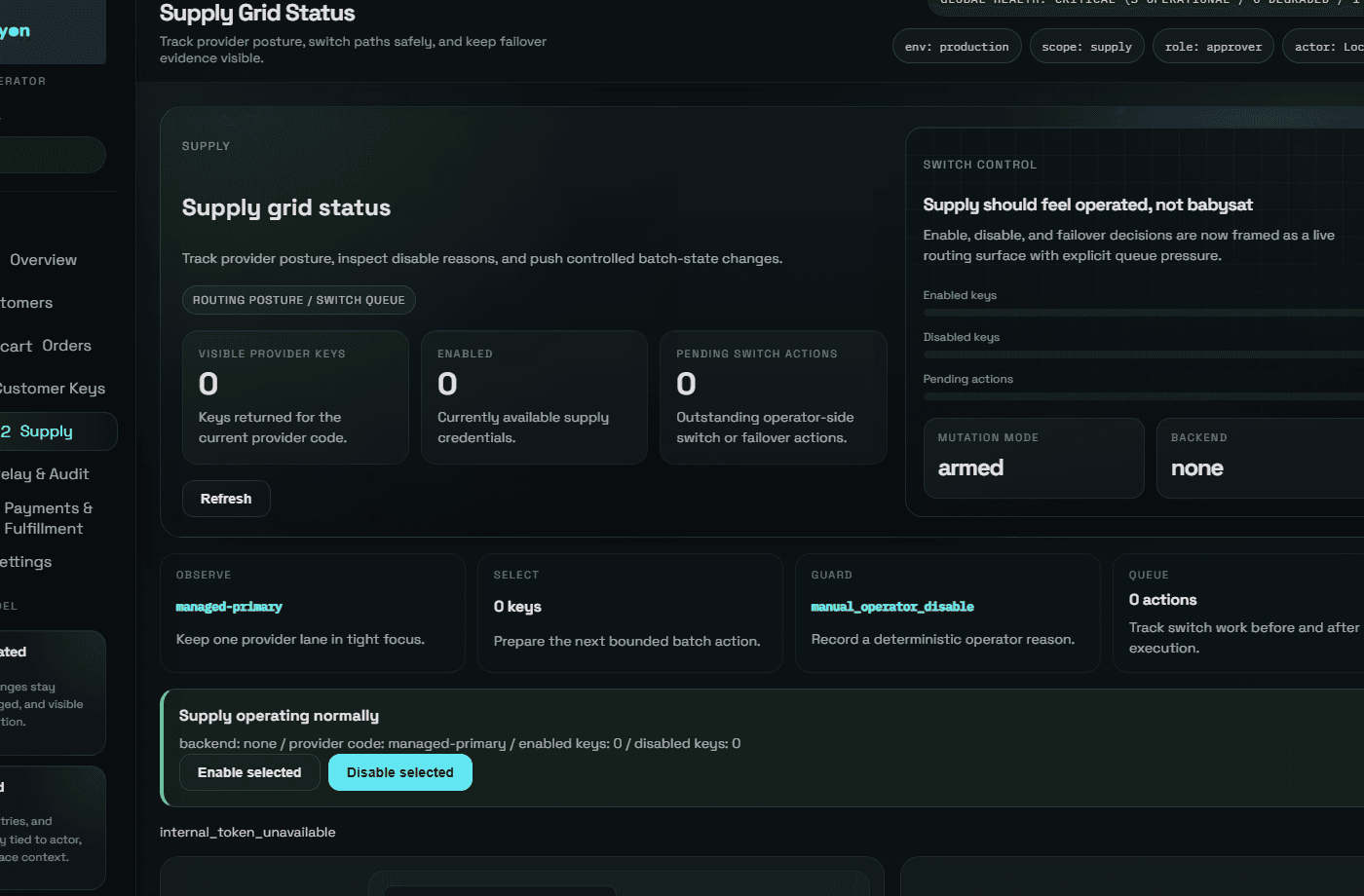Click Enable selected
Image resolution: width=1364 pixels, height=896 pixels.
249,772
